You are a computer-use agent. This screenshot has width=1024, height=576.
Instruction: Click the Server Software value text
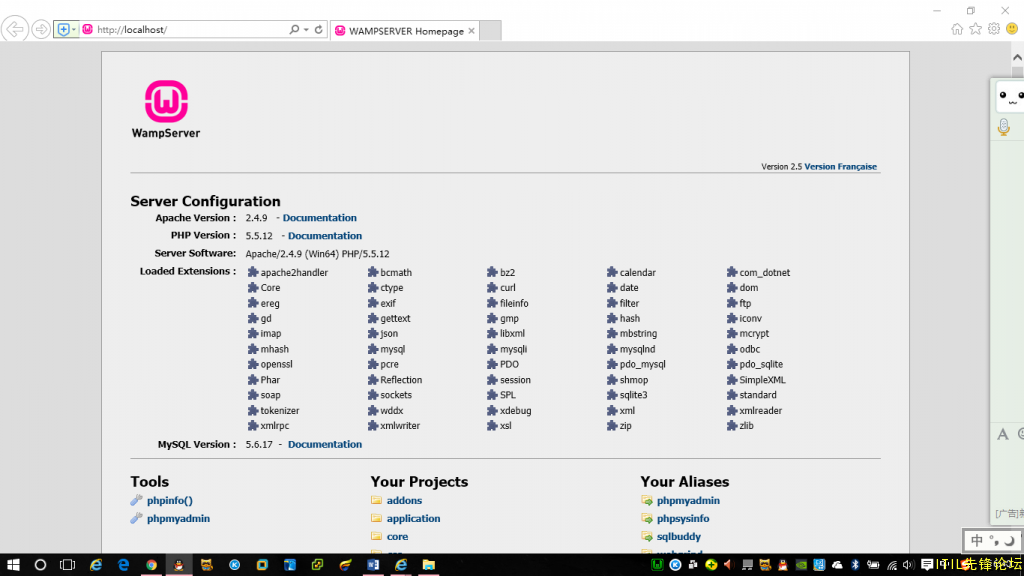317,254
